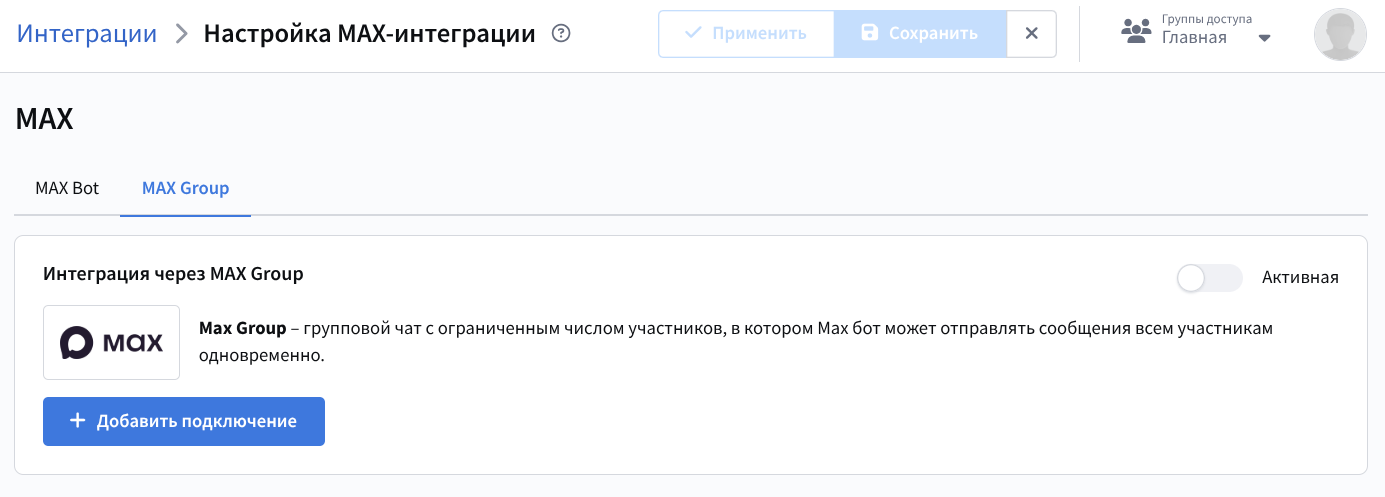The image size is (1385, 497).
Task: Go back via the Интеграции breadcrumb
Action: [x=87, y=33]
